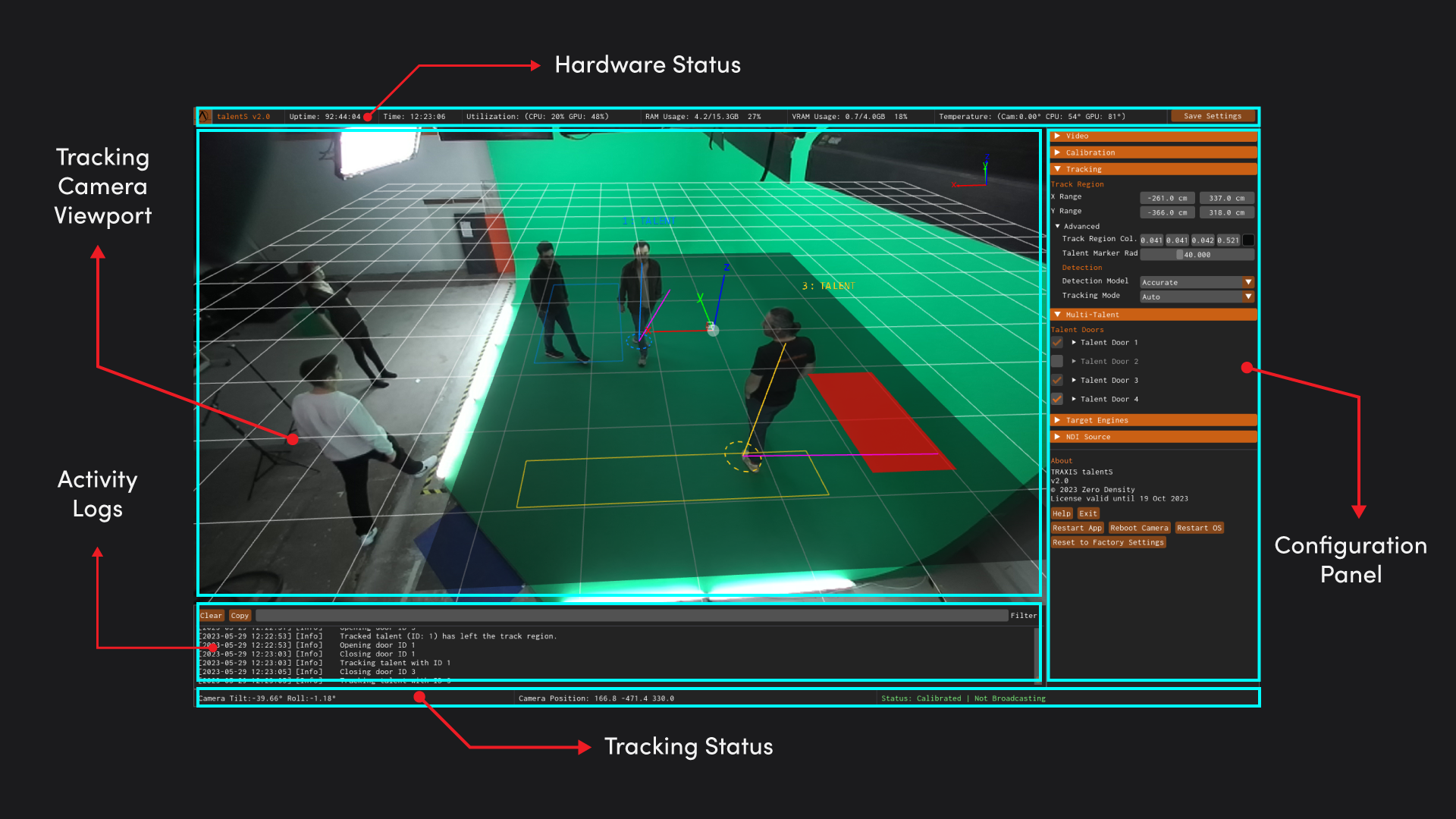Viewport: 1456px width, 819px height.
Task: Click the Exit button
Action: pyautogui.click(x=1088, y=513)
